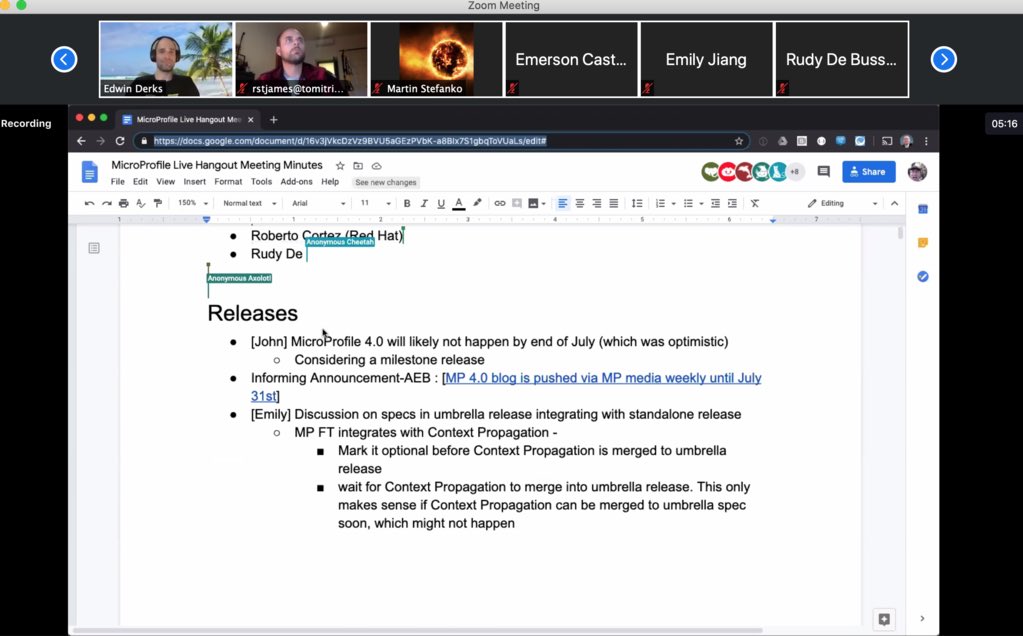
Task: Set center text alignment
Action: point(579,204)
